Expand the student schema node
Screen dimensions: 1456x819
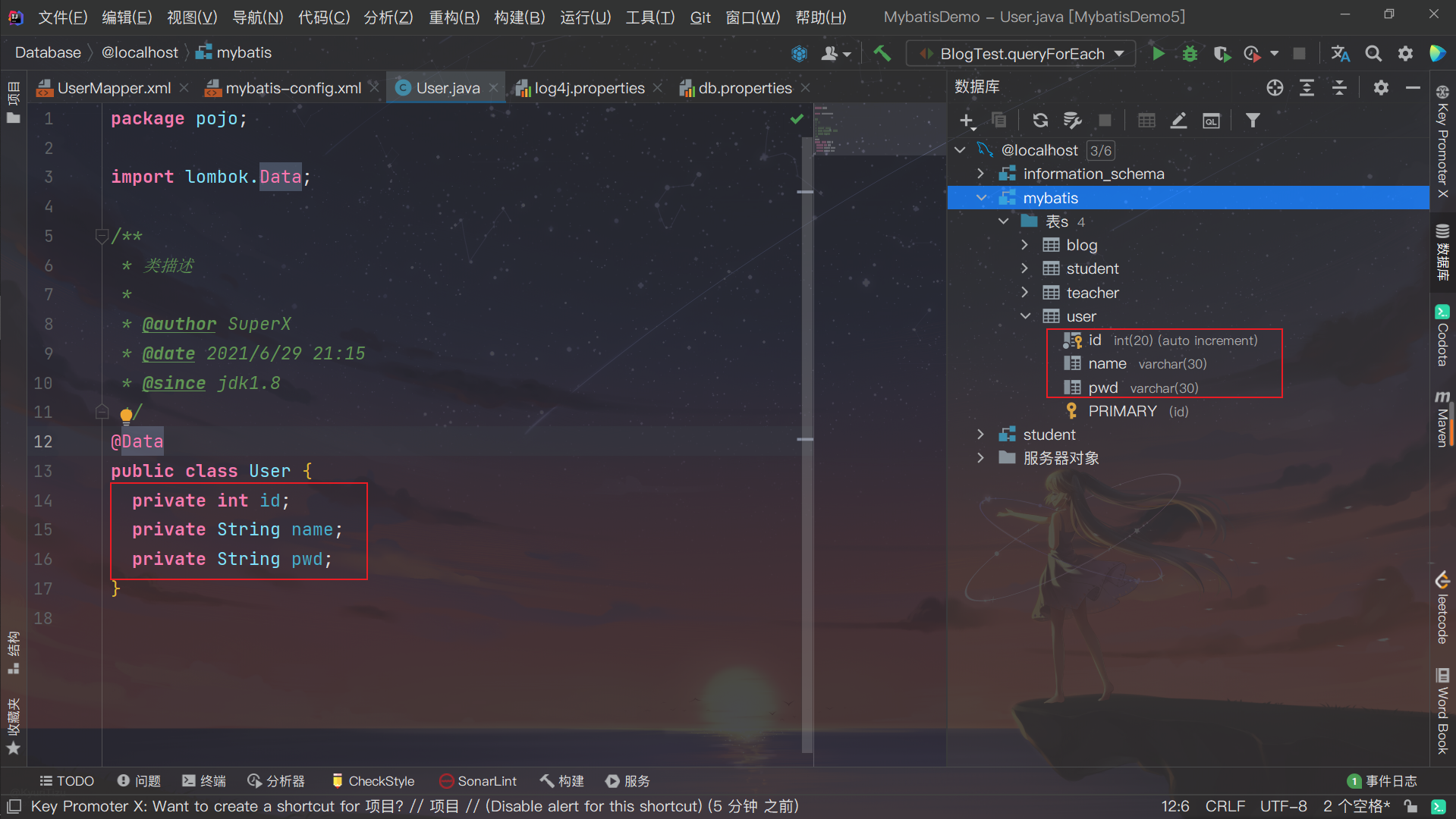click(980, 435)
